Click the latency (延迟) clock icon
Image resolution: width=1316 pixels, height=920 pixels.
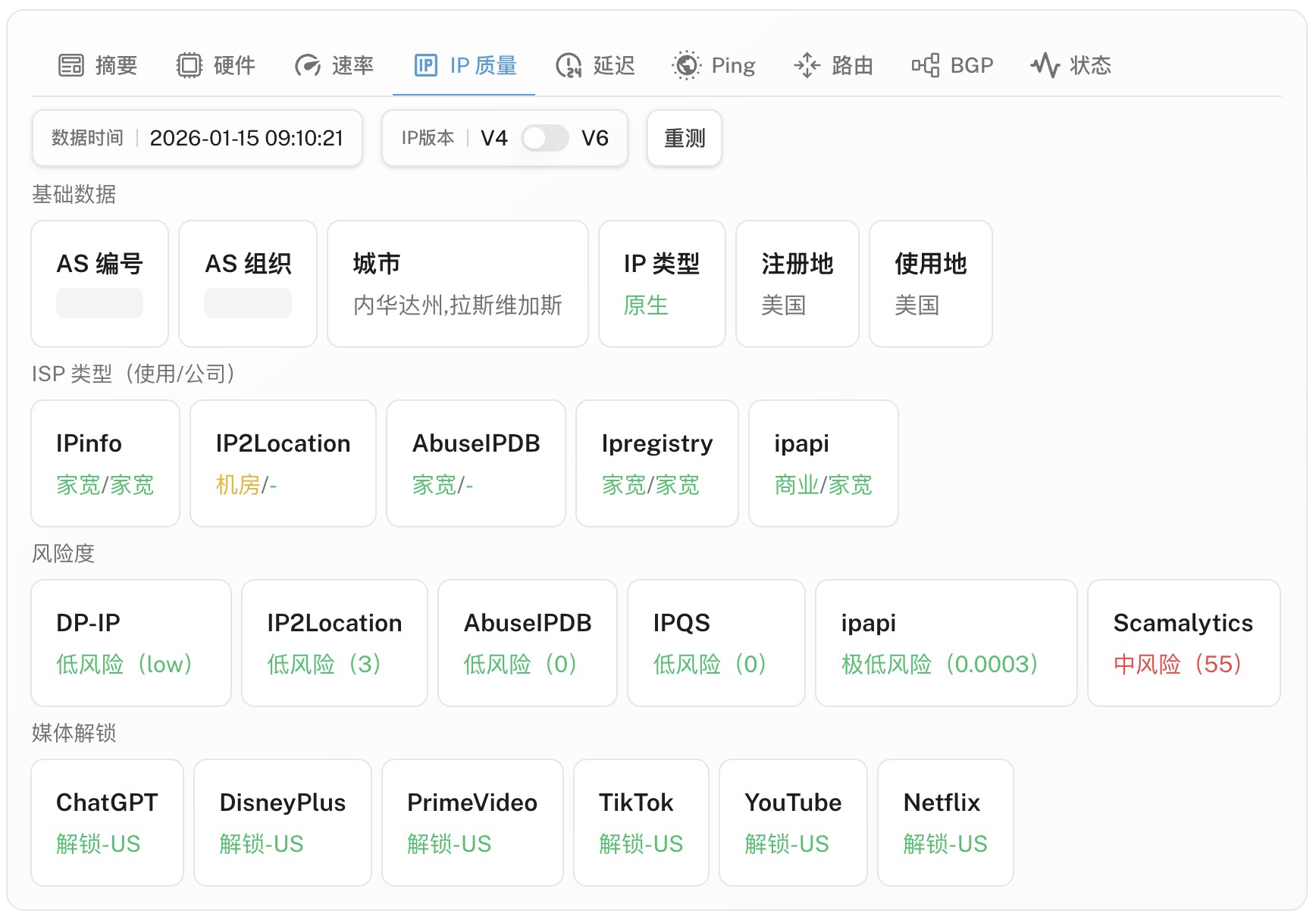tap(569, 65)
